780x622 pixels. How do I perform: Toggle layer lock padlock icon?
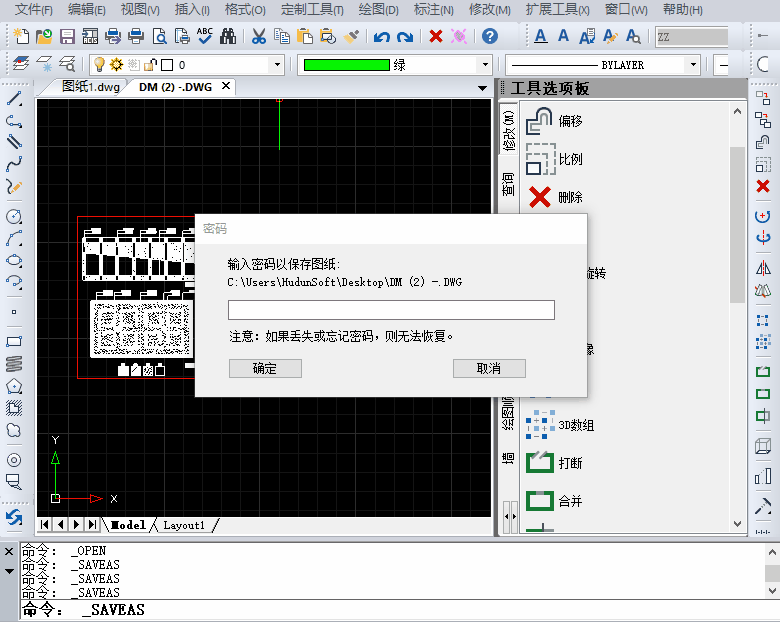tap(150, 65)
